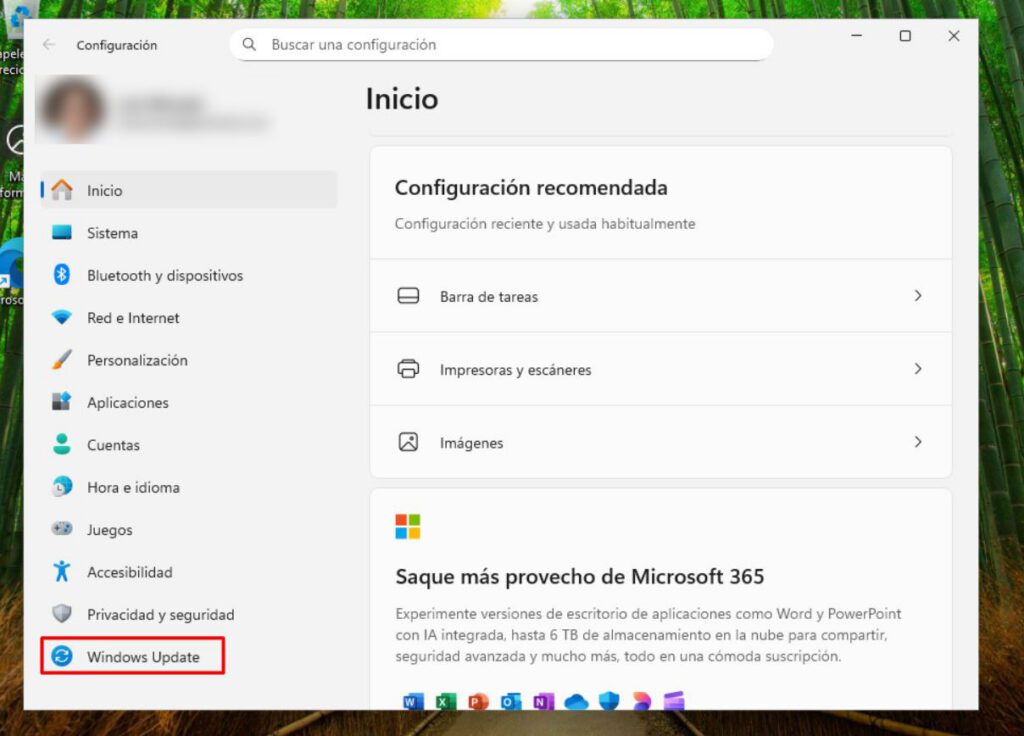Click the Personalización brush icon
Image resolution: width=1024 pixels, height=736 pixels.
pos(60,359)
